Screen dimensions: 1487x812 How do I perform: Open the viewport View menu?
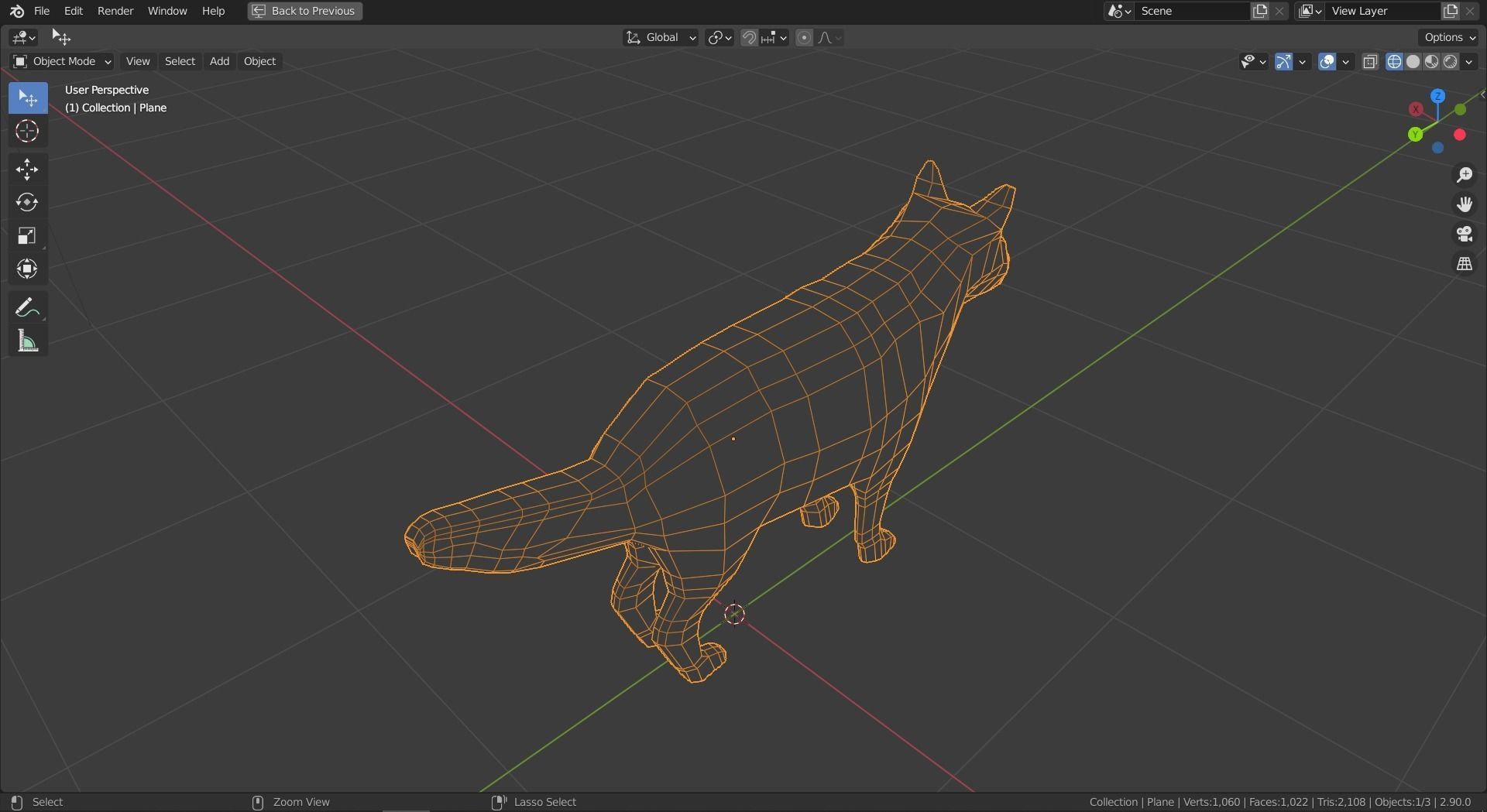click(x=138, y=61)
